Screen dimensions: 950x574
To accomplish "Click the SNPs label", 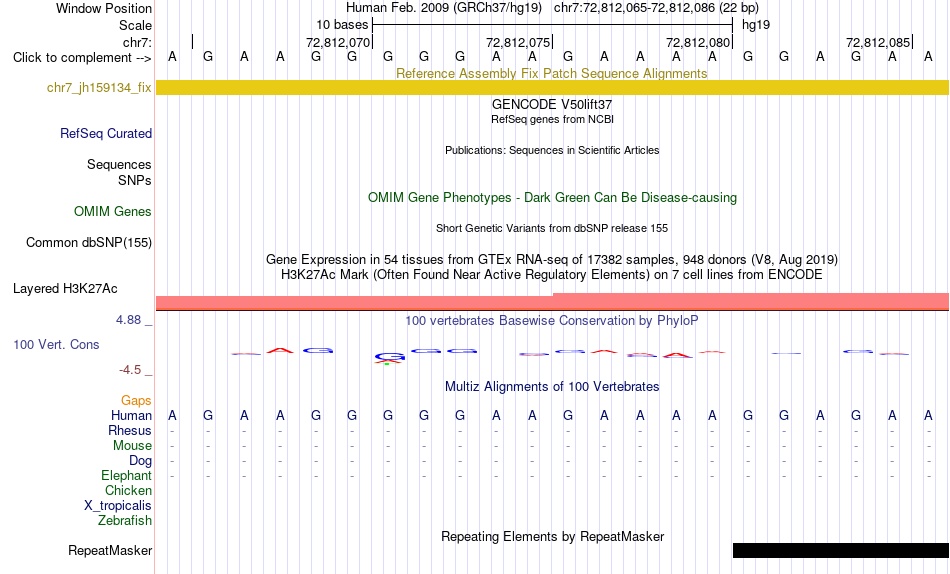I will (135, 181).
